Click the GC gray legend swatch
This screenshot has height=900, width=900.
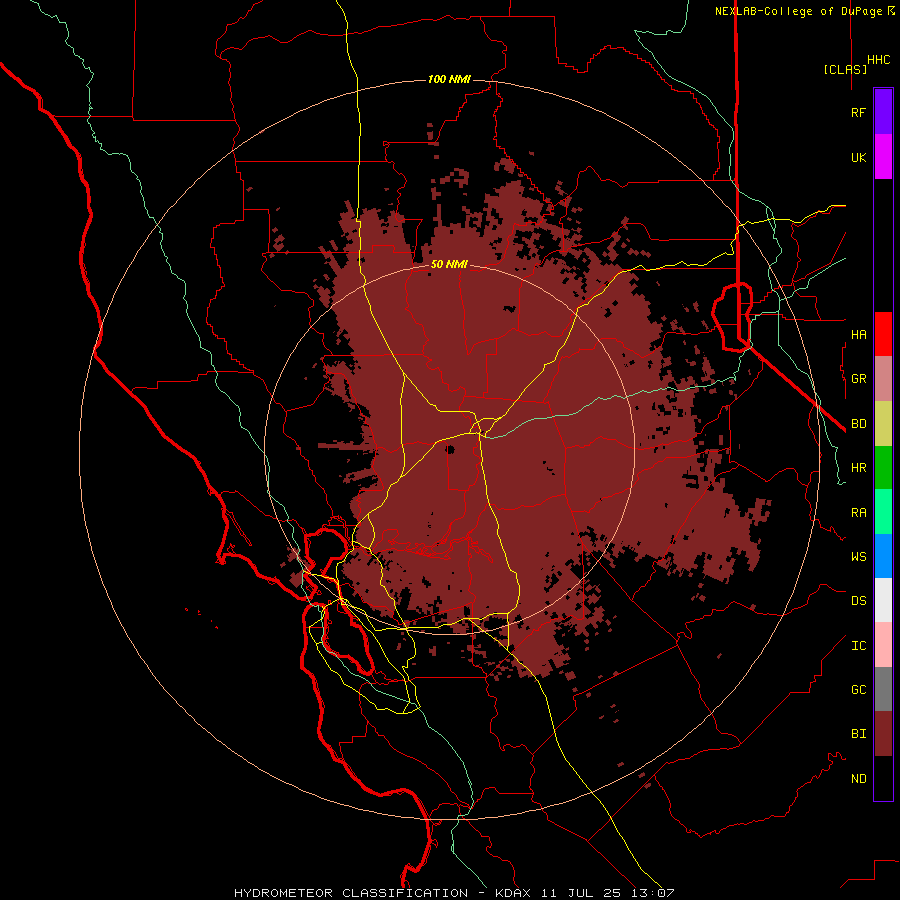click(883, 689)
